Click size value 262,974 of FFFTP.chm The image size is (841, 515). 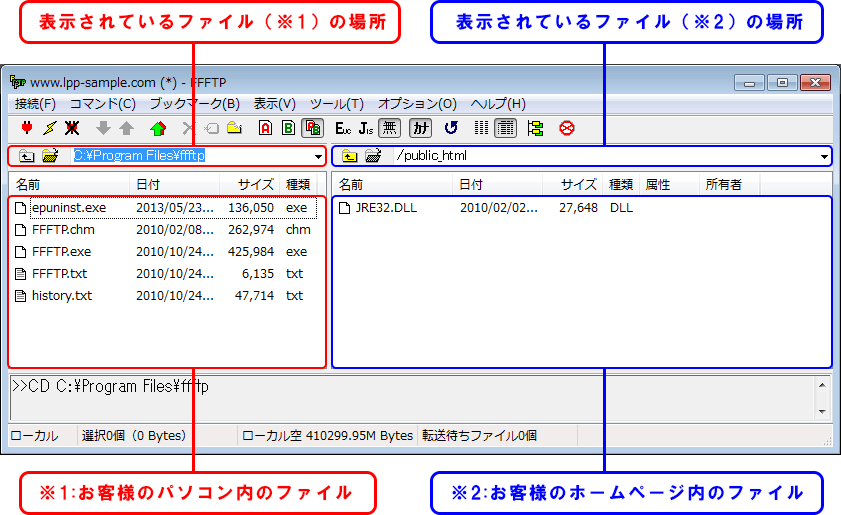tap(251, 230)
